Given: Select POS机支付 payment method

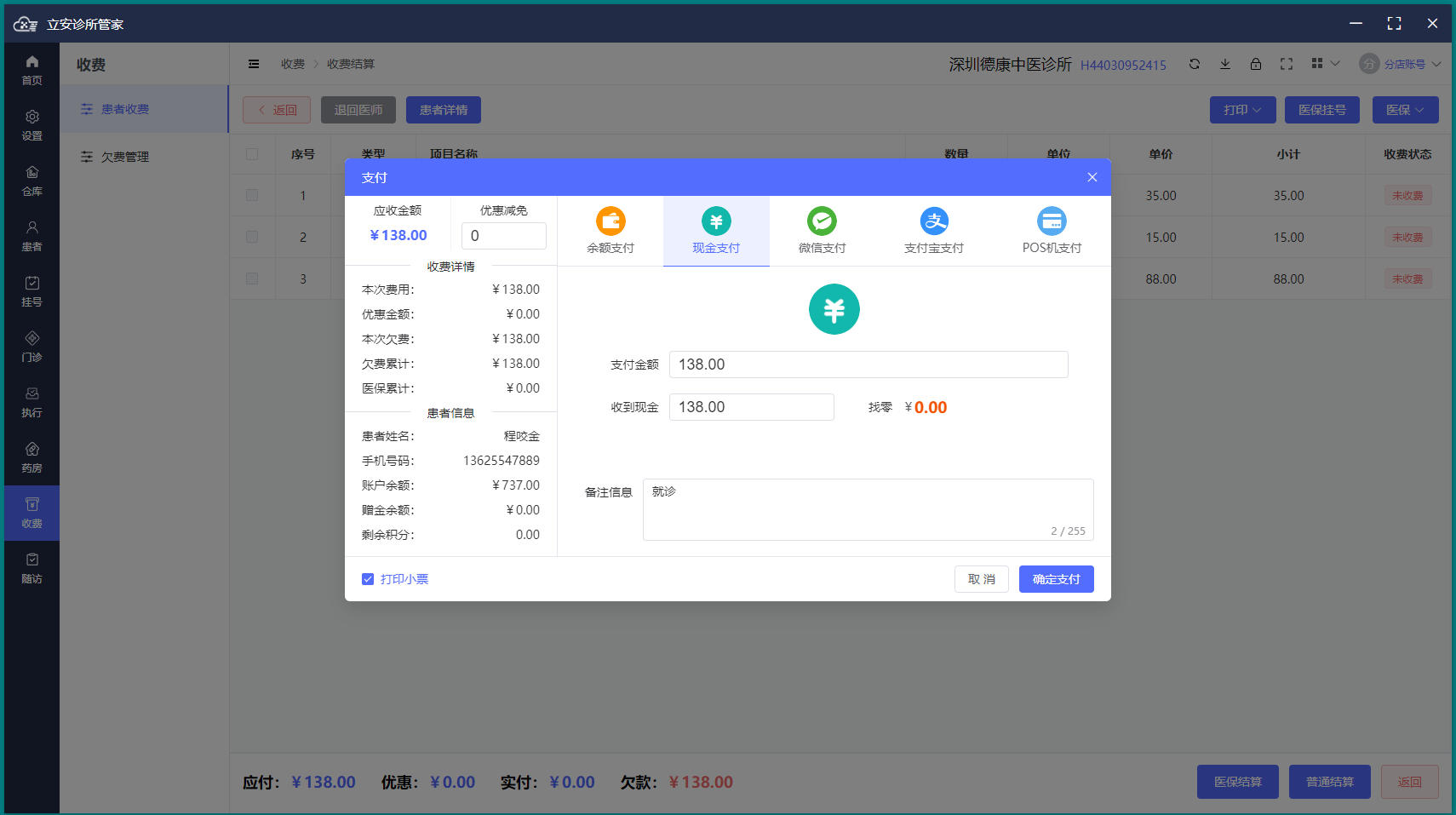Looking at the screenshot, I should pos(1052,231).
